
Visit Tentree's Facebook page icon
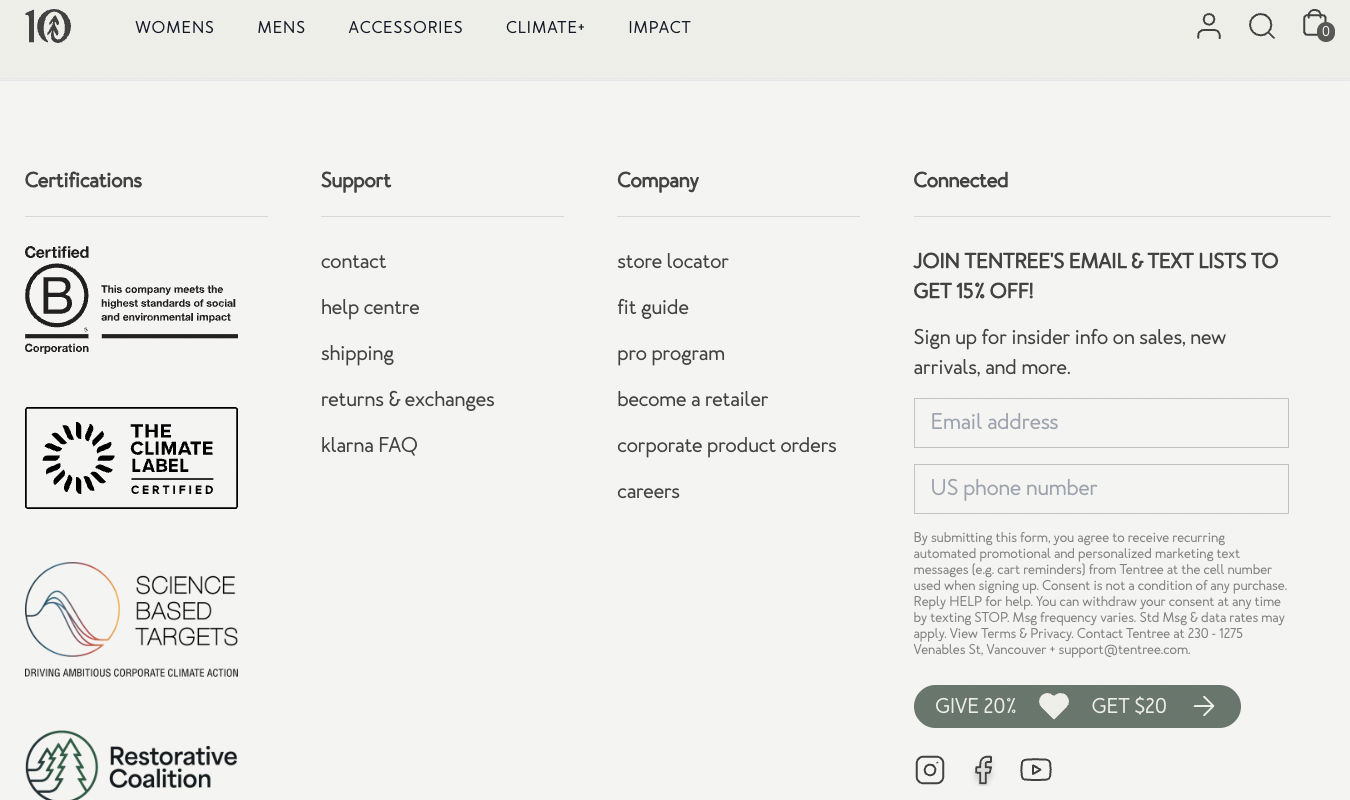(984, 769)
